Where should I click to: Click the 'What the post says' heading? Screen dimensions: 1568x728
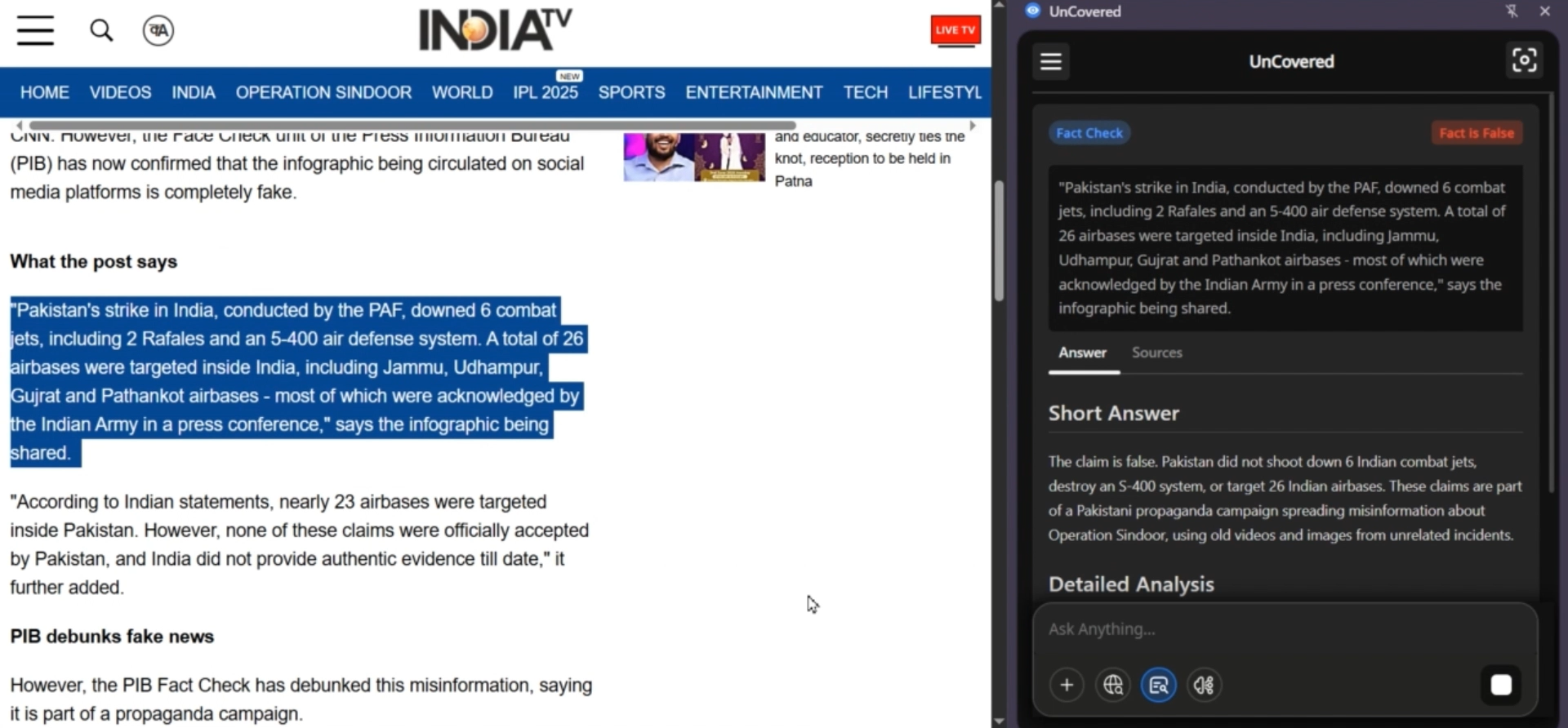coord(94,262)
